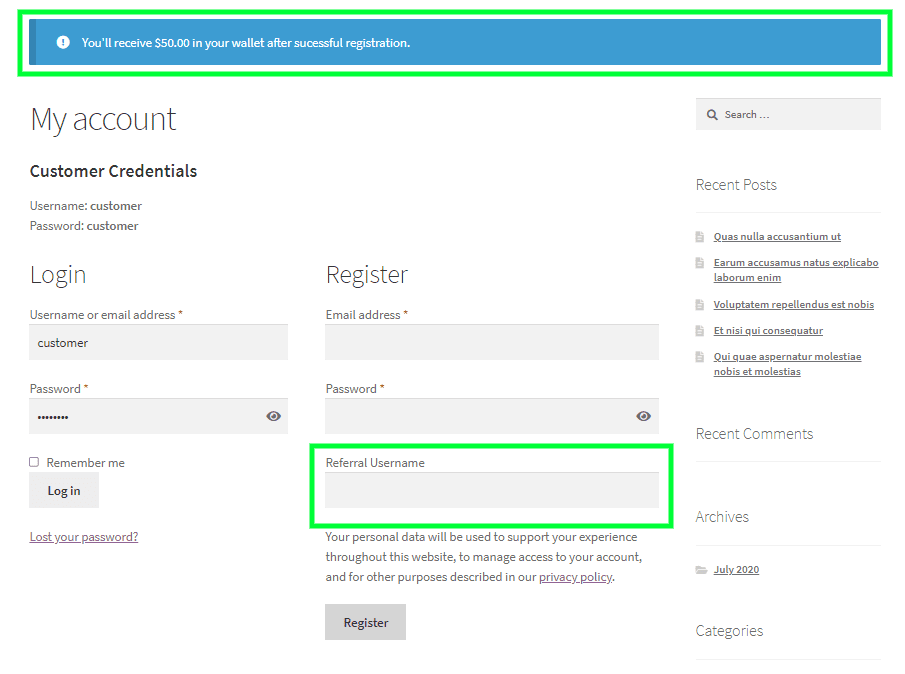Click the search magnifier icon
Viewport: 905px width, 674px height.
point(711,114)
